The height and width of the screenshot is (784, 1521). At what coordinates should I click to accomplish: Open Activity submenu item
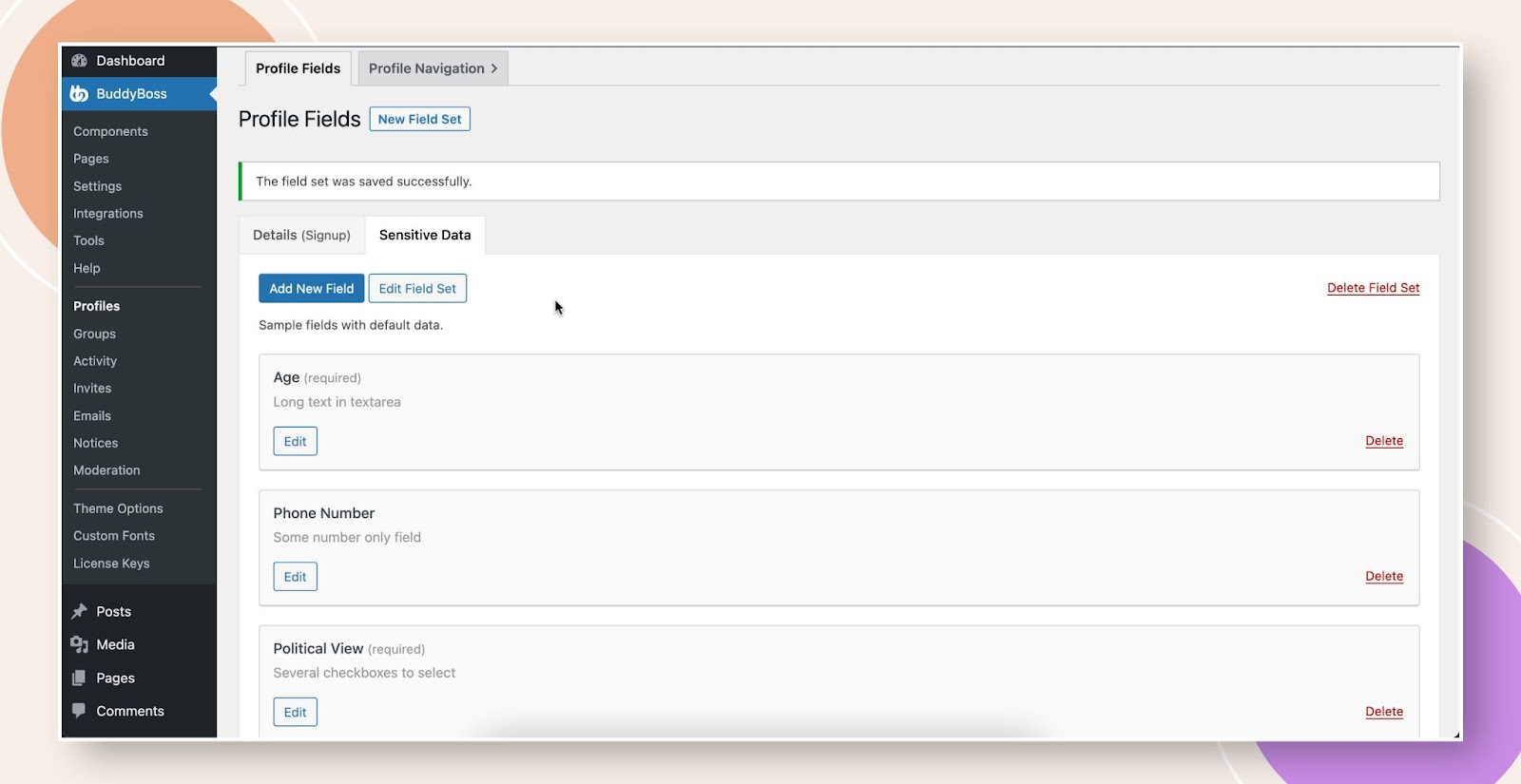coord(95,361)
